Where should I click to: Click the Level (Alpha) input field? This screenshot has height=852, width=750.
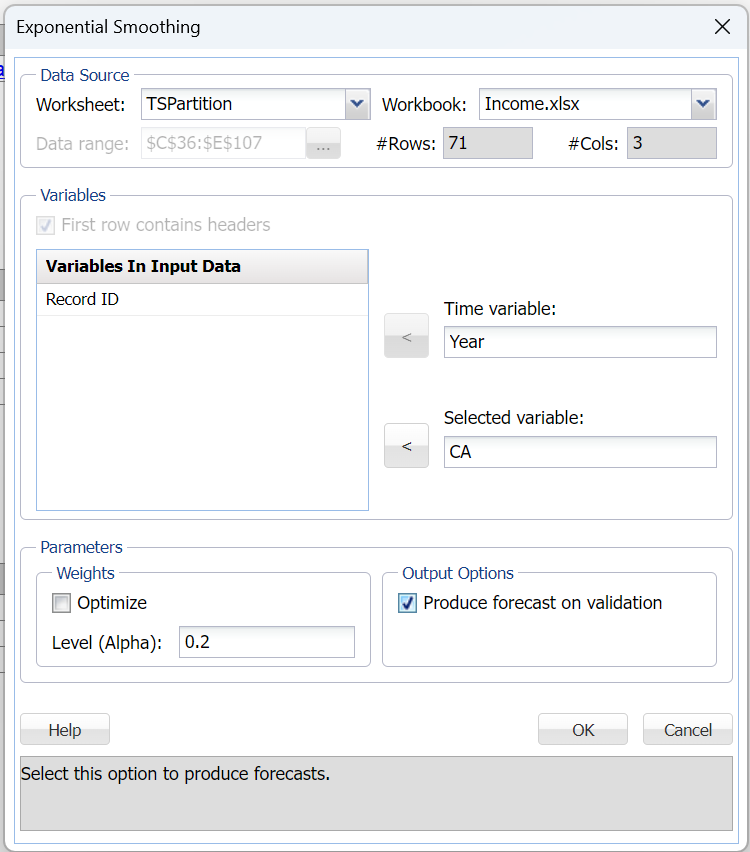pyautogui.click(x=266, y=642)
